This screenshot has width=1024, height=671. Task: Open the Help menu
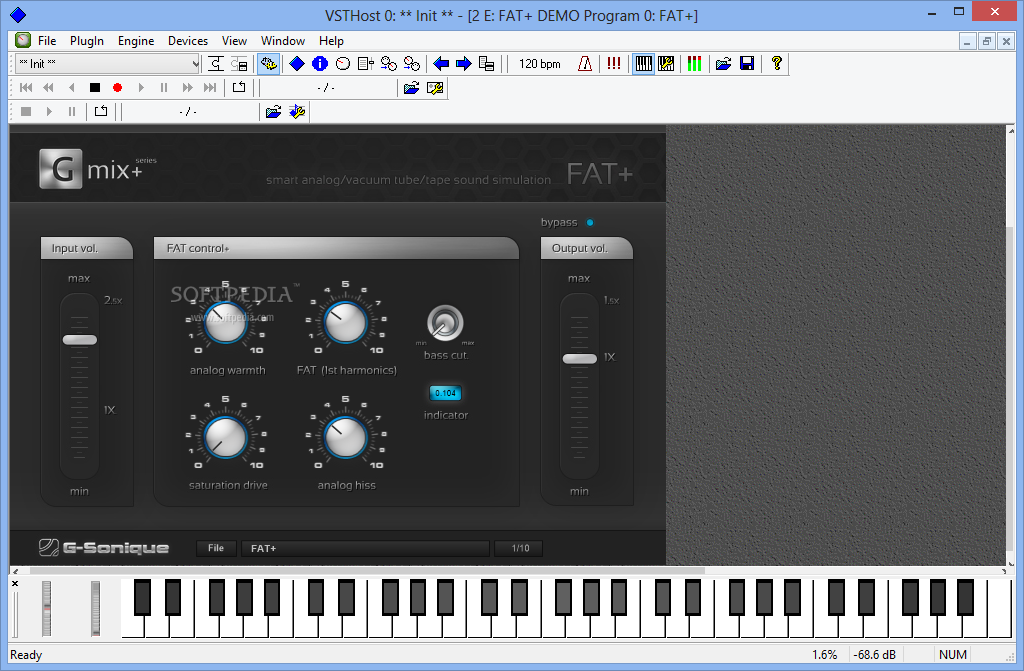pyautogui.click(x=331, y=41)
